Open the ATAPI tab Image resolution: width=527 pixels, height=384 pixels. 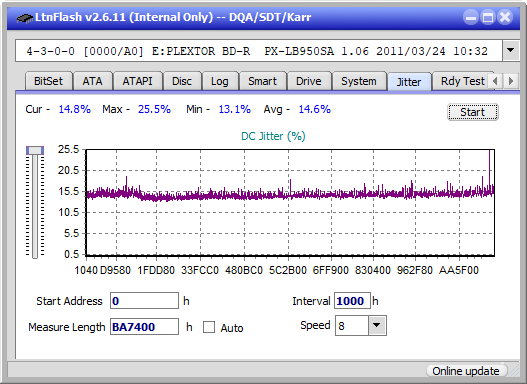point(137,81)
